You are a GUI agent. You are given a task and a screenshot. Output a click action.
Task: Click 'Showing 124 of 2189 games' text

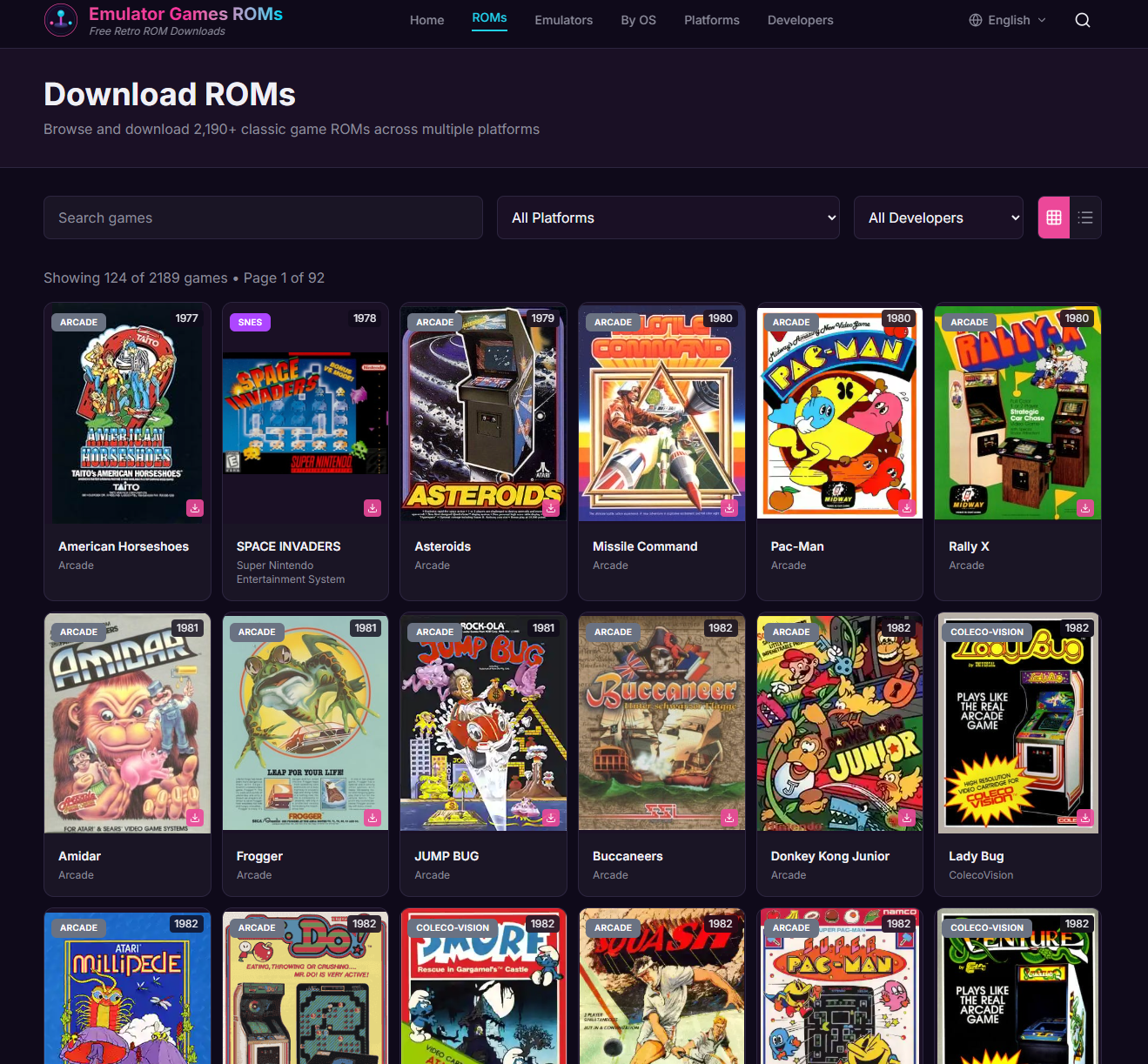[136, 278]
